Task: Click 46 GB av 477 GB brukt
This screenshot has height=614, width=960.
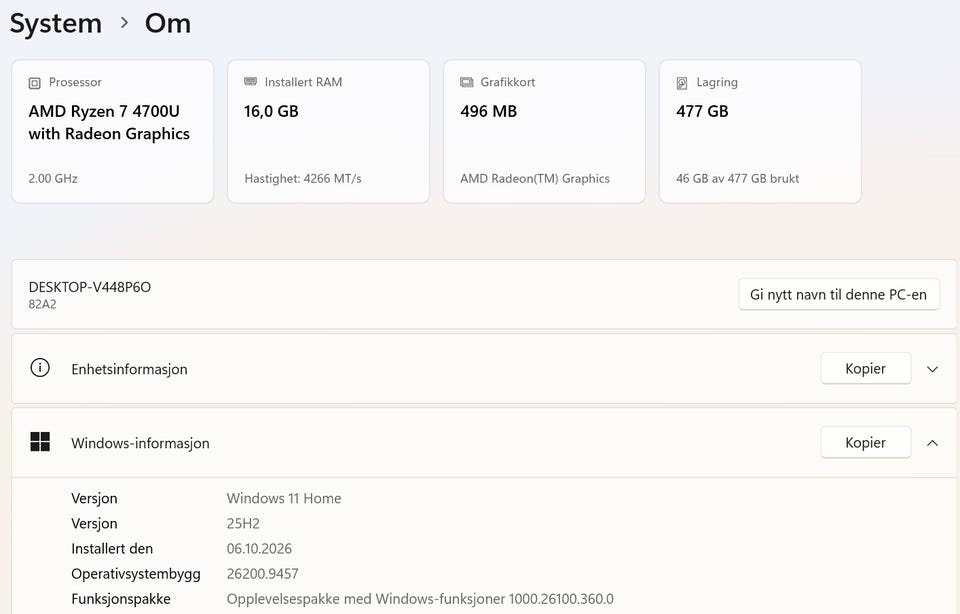Action: 738,179
